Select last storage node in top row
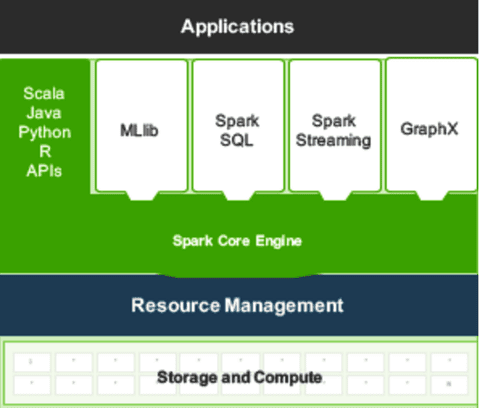Image resolution: width=480 pixels, height=408 pixels. pyautogui.click(x=449, y=362)
